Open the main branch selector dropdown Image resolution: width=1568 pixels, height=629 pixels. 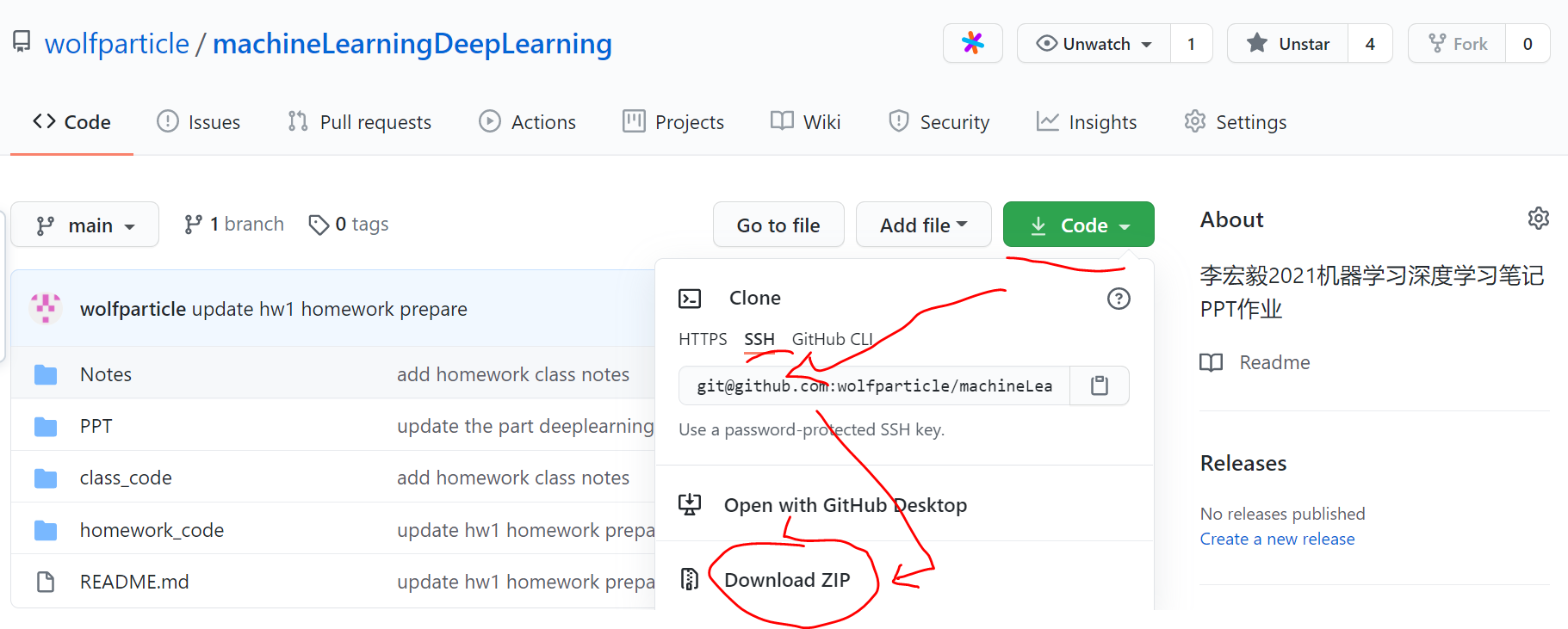click(85, 225)
